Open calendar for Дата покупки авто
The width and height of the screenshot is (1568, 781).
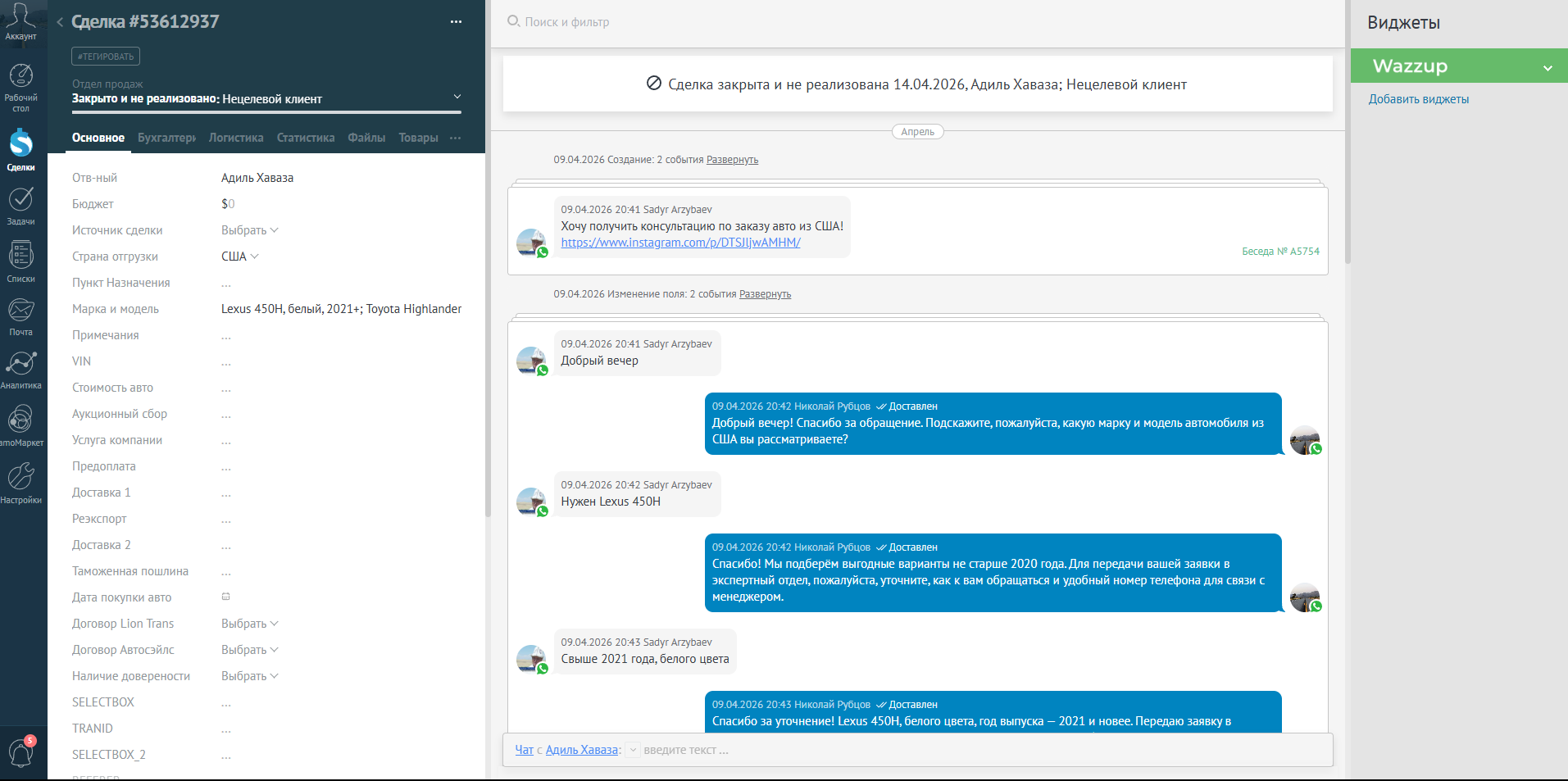[x=226, y=597]
